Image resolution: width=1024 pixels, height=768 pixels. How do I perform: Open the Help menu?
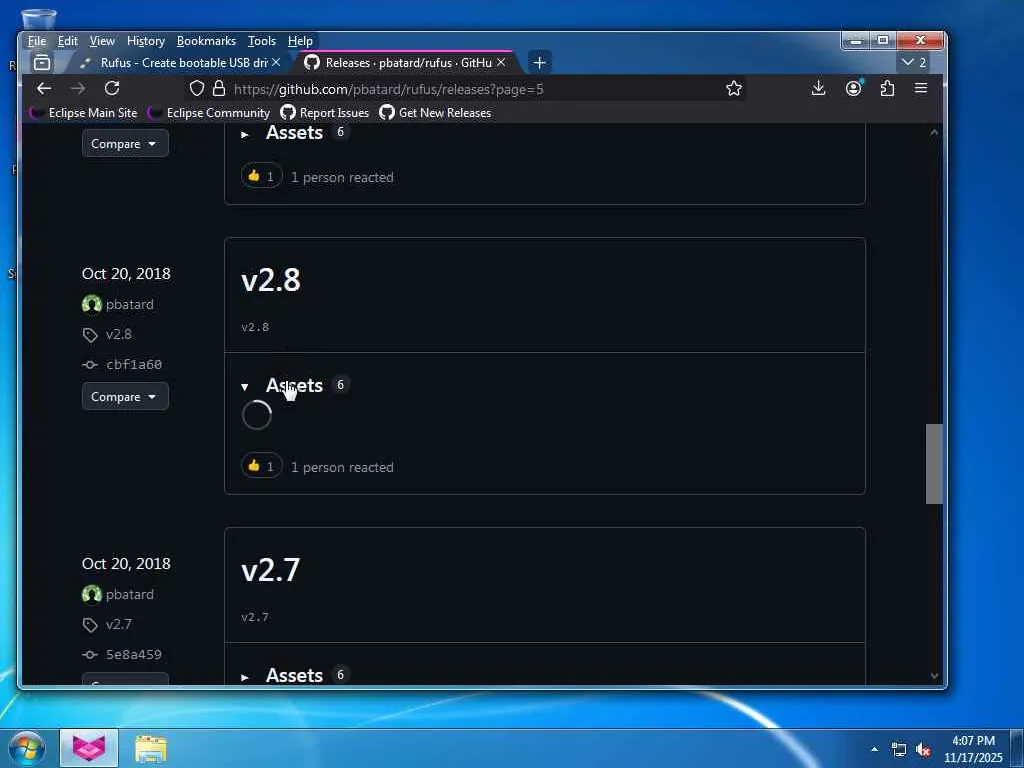click(x=300, y=41)
